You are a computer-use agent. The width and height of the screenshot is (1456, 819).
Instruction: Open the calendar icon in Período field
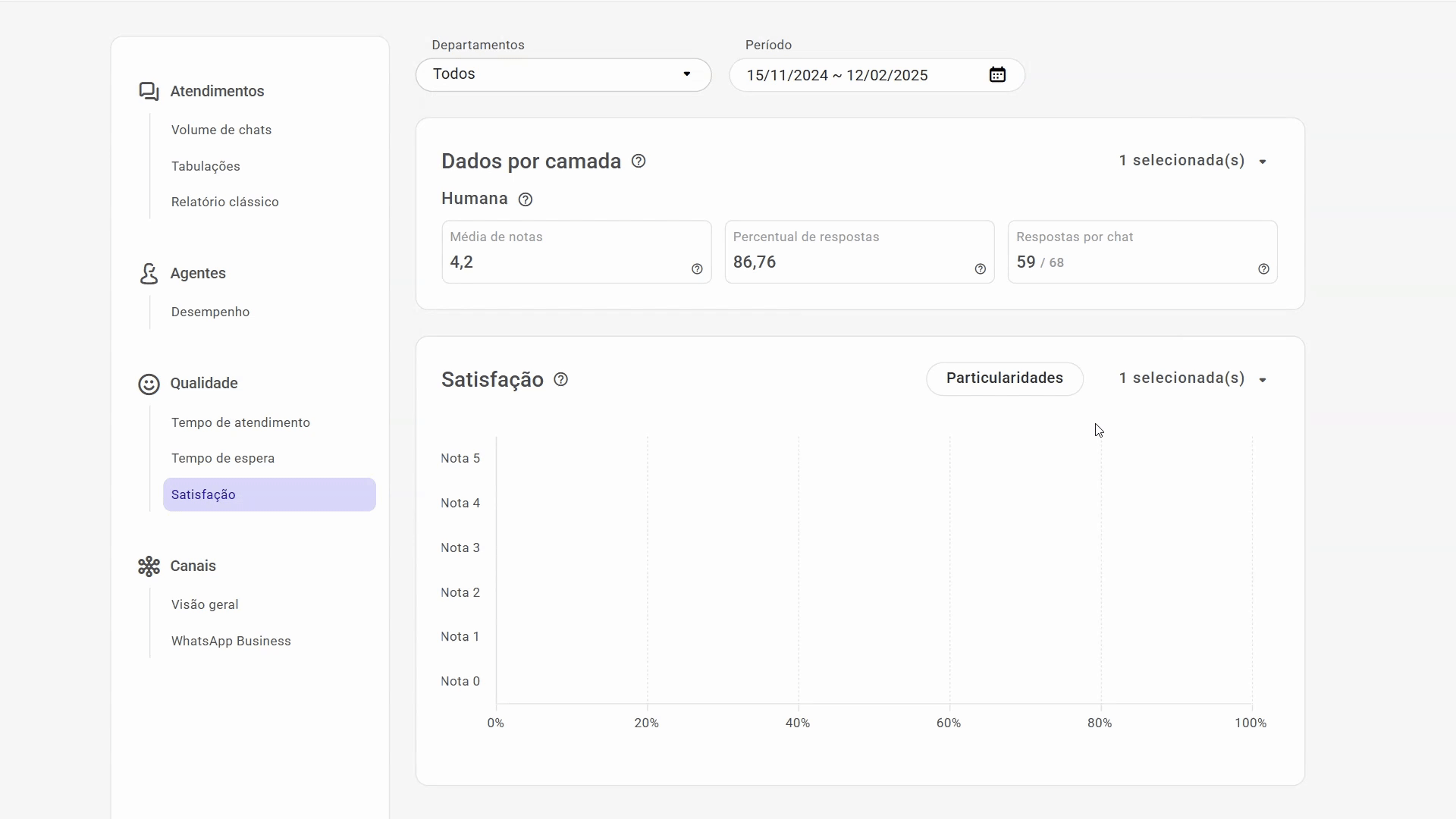[x=997, y=74]
